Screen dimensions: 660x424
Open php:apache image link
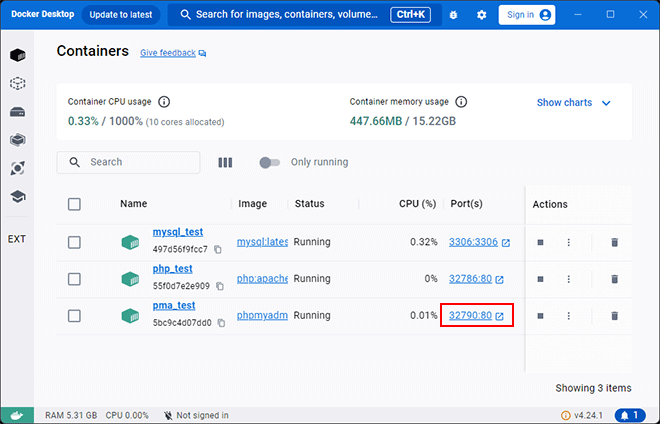(x=262, y=279)
